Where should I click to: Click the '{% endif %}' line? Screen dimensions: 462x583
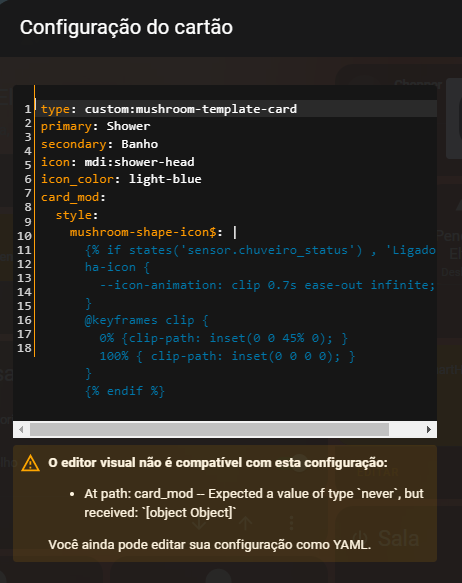tap(125, 391)
